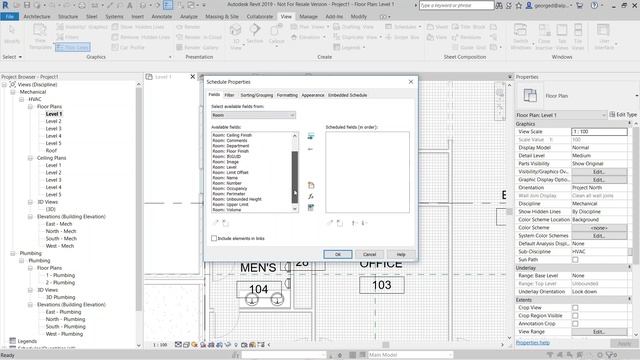Collapse the HVAC Floor Plans node

pos(30,107)
